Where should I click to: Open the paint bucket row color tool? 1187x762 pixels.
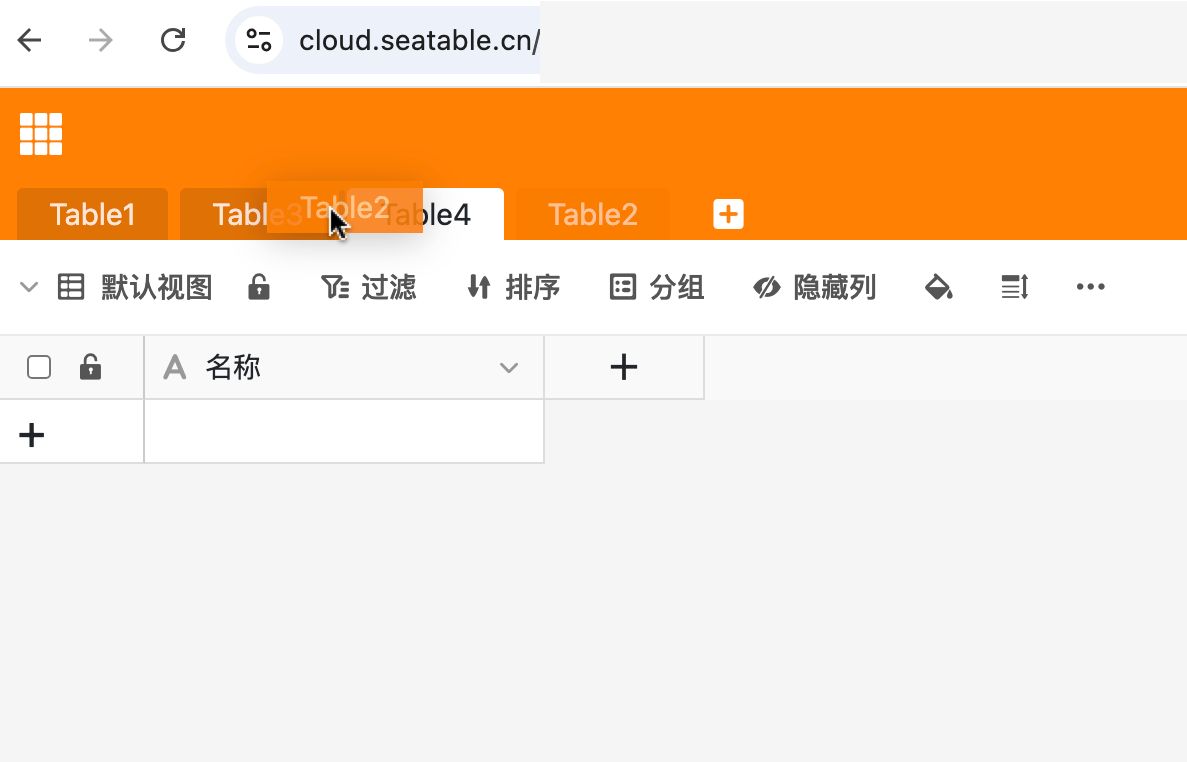(938, 288)
